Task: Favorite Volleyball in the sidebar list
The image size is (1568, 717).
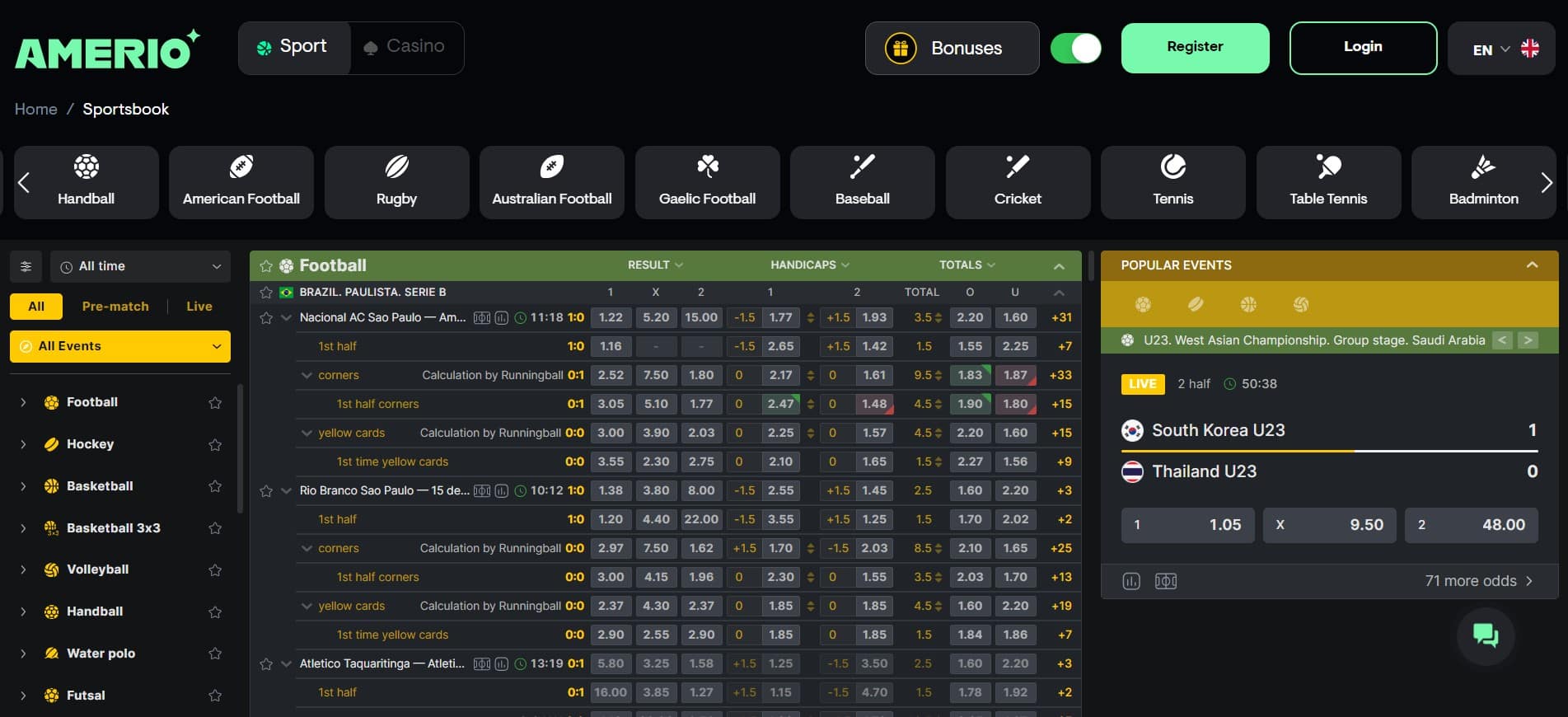Action: tap(215, 569)
